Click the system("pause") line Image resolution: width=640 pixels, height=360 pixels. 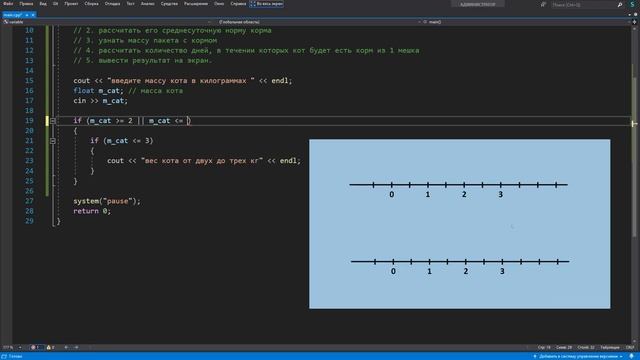(107, 201)
